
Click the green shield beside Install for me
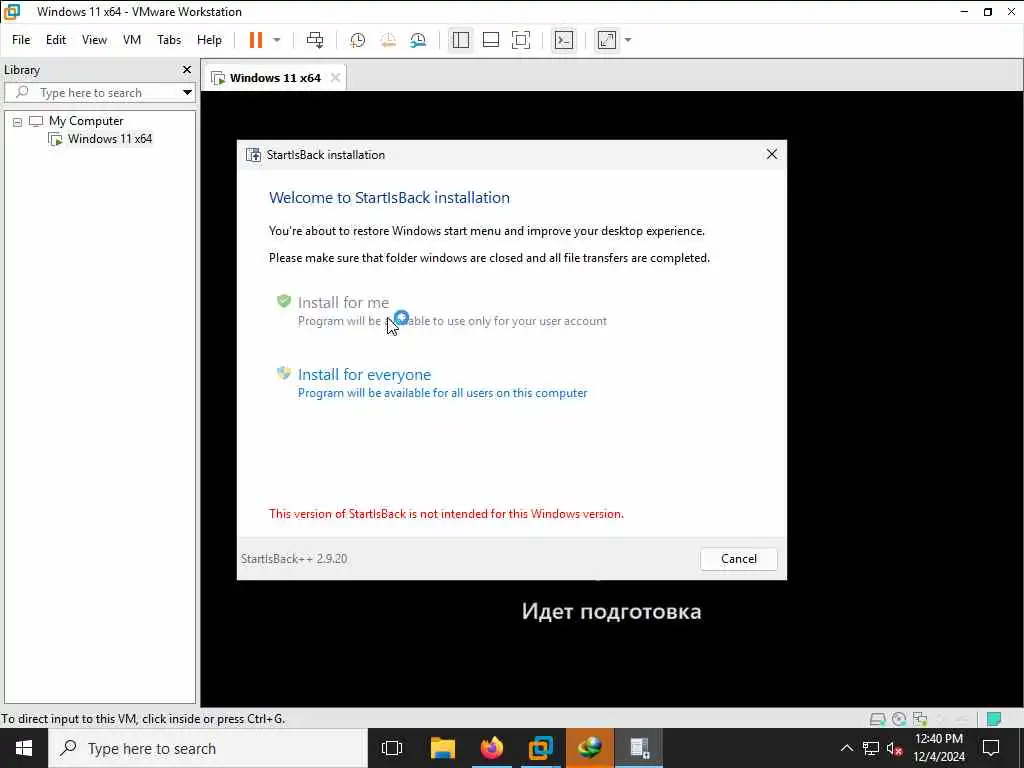(x=283, y=301)
